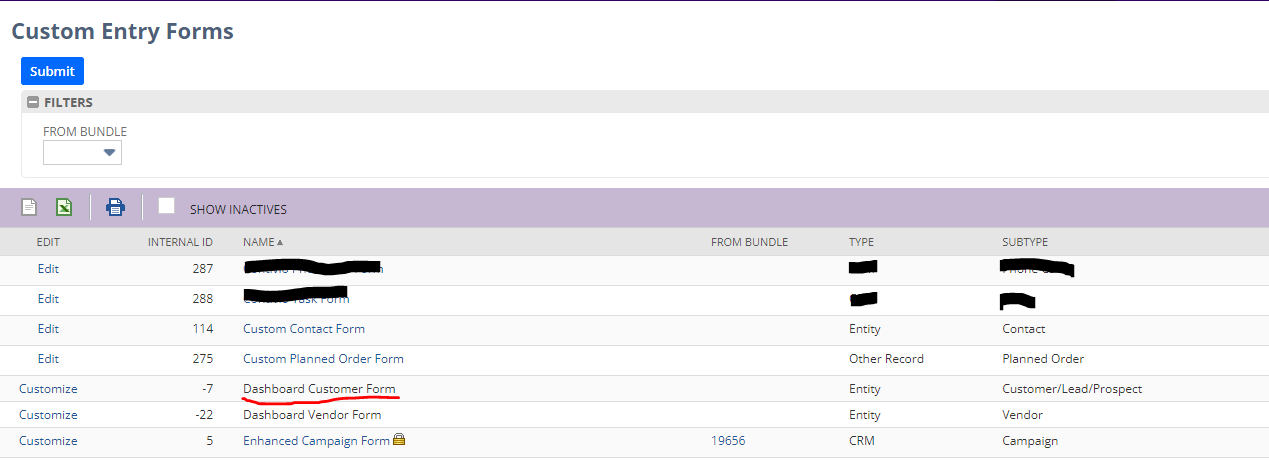Click Customize for Dashboard Vendor Form
Screen dimensions: 1269x462
[48, 415]
